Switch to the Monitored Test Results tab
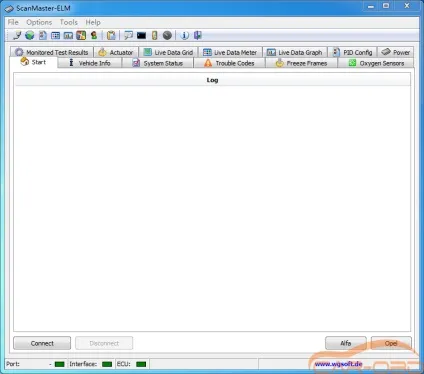 pyautogui.click(x=52, y=52)
